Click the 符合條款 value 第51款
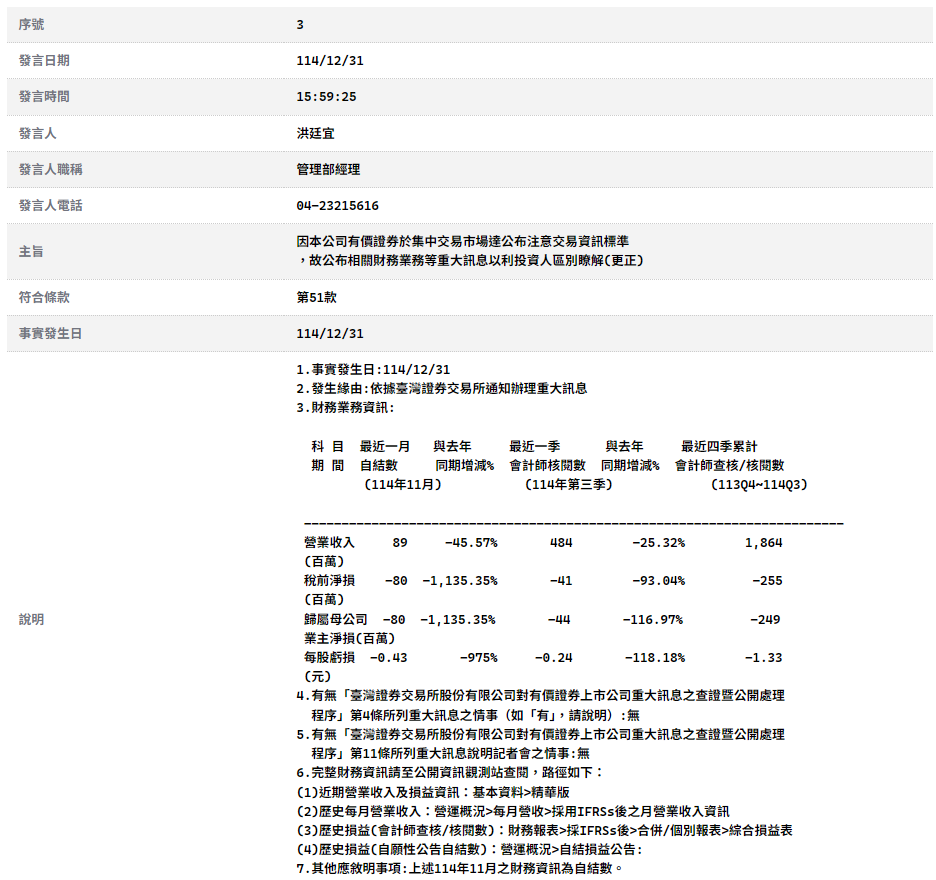936x880 pixels. coord(316,297)
